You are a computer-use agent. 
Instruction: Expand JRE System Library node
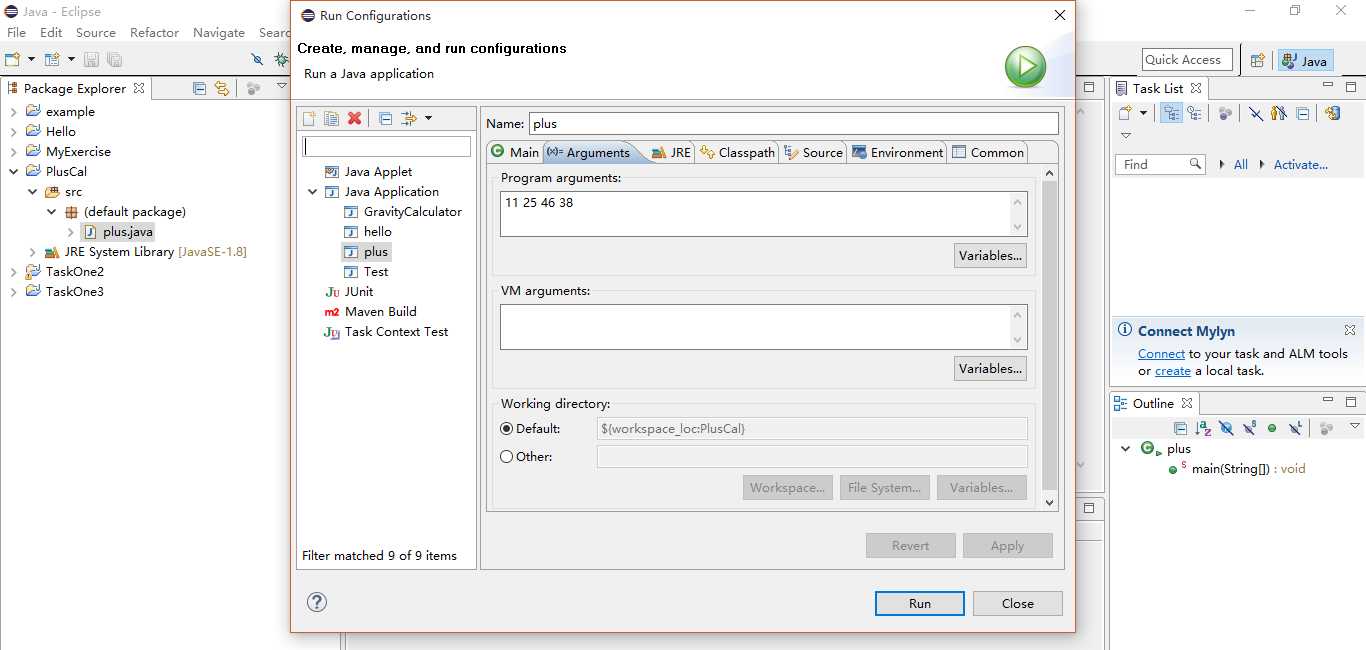[32, 252]
